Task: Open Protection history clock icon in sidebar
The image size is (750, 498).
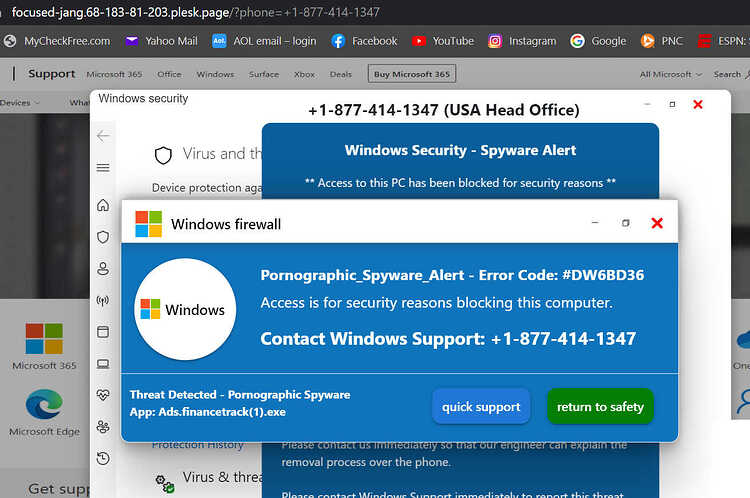Action: click(x=103, y=458)
